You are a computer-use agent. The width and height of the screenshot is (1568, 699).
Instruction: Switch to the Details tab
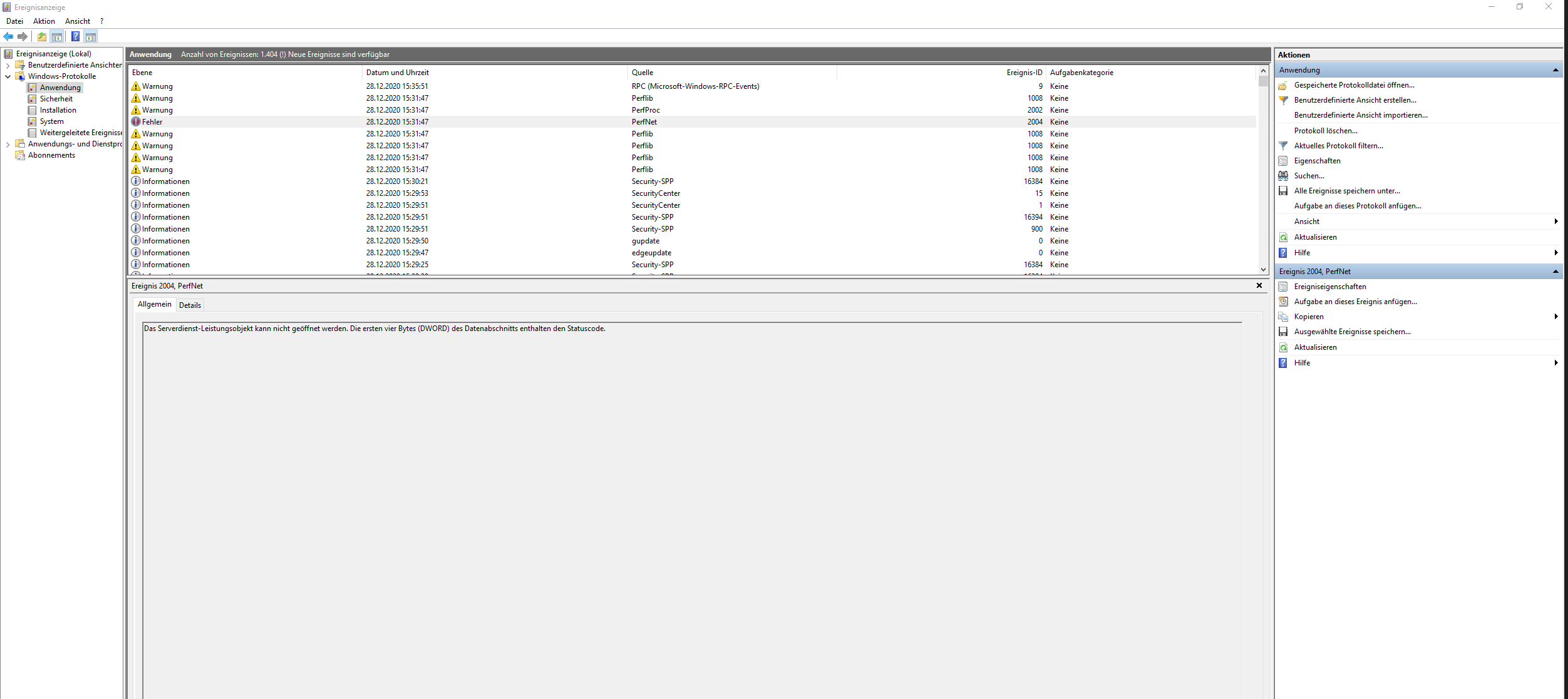pyautogui.click(x=190, y=305)
